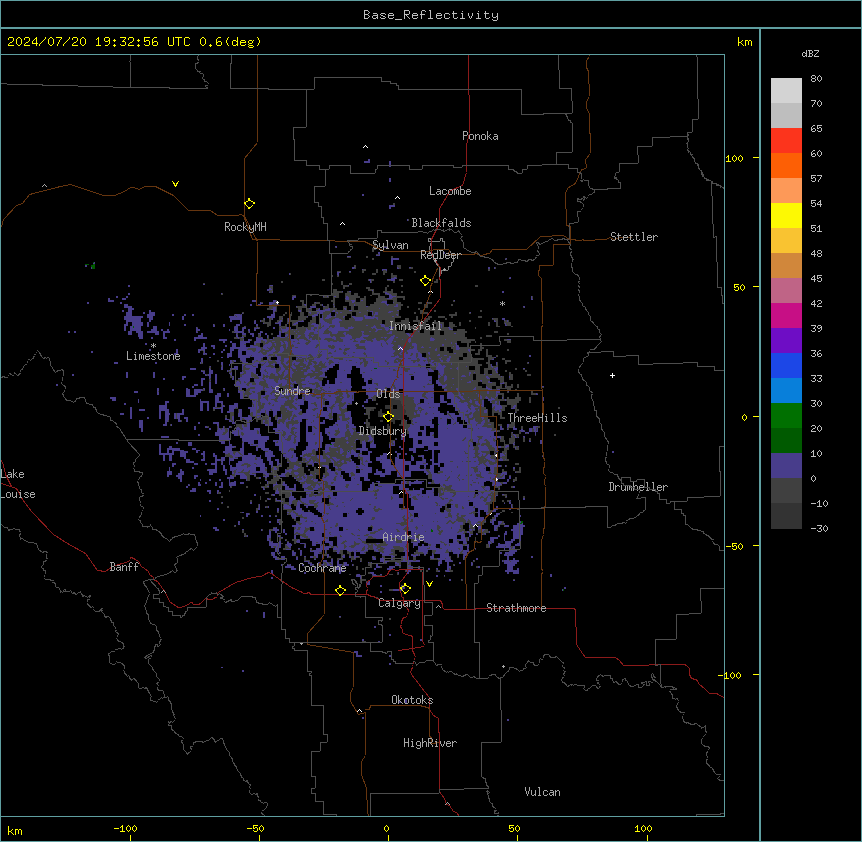Click the -30 dBZ legend value
862x842 pixels.
(x=819, y=528)
